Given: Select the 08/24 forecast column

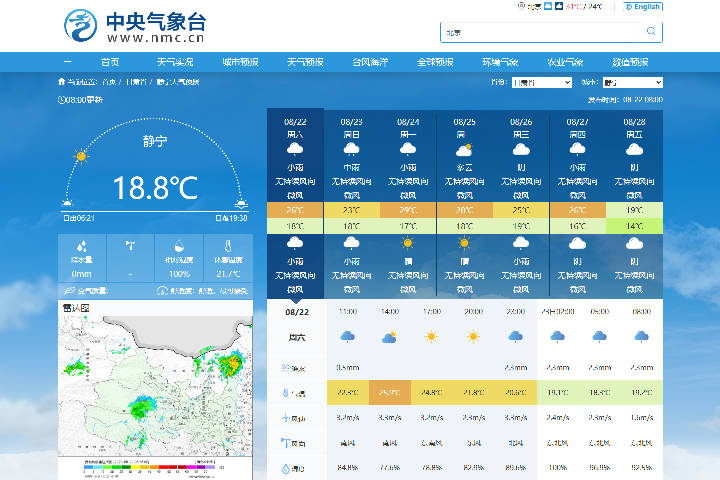Looking at the screenshot, I should point(408,203).
